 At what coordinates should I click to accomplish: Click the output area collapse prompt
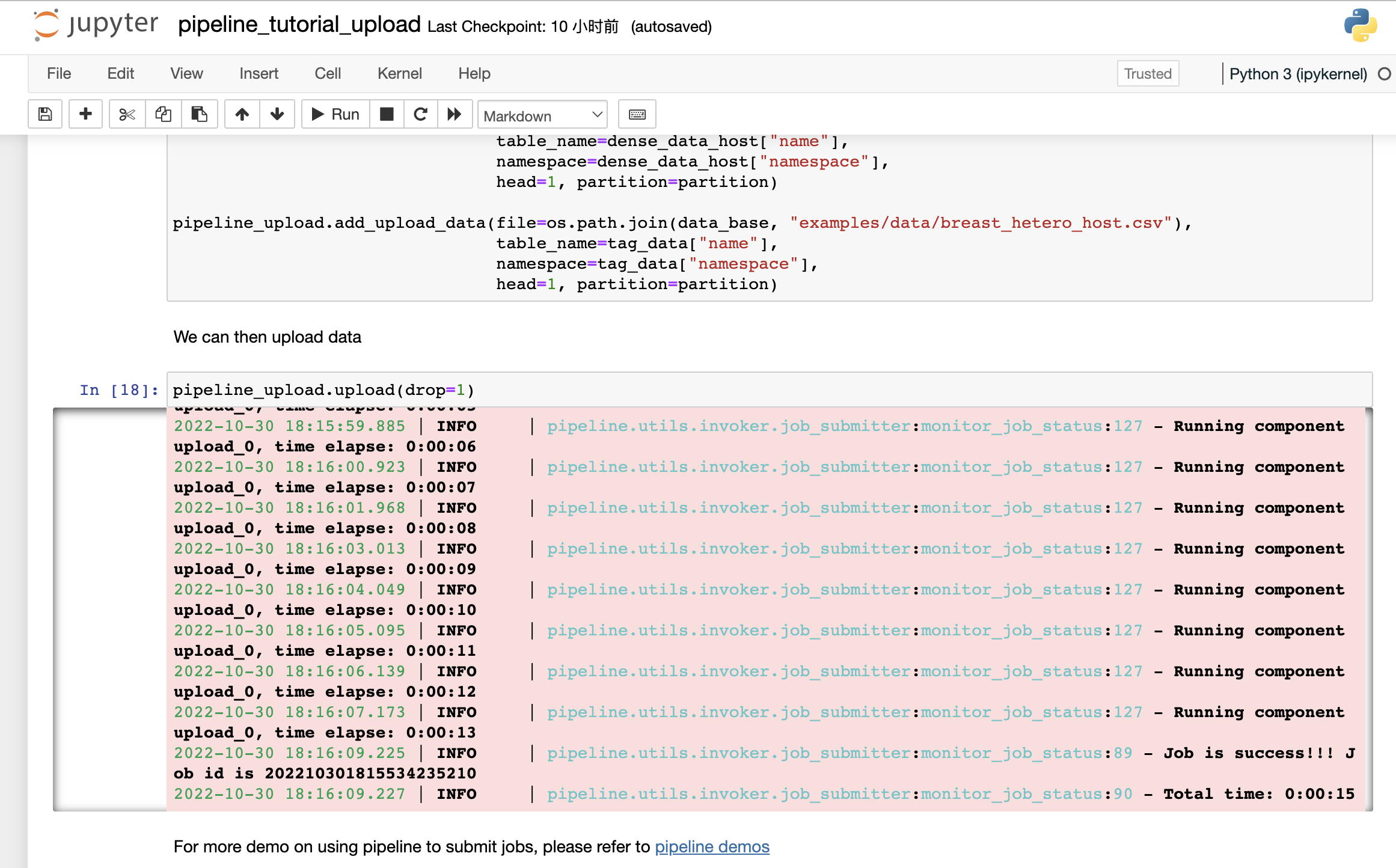(x=109, y=609)
